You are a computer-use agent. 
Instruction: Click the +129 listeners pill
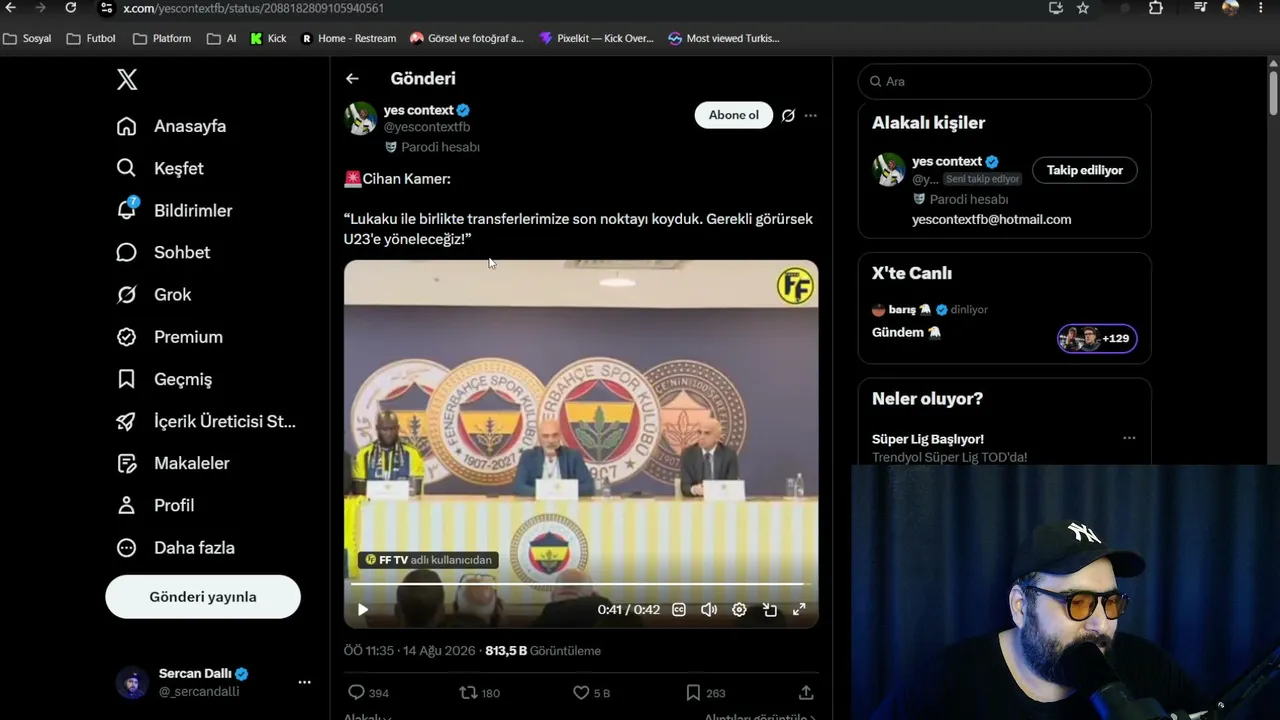tap(1097, 338)
